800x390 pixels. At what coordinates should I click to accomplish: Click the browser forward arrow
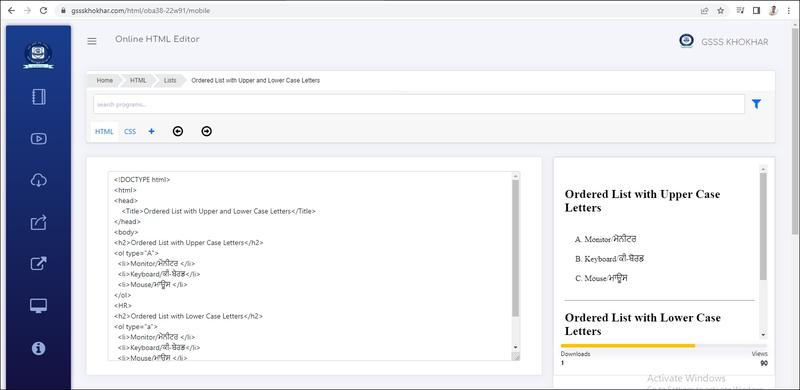pyautogui.click(x=27, y=10)
